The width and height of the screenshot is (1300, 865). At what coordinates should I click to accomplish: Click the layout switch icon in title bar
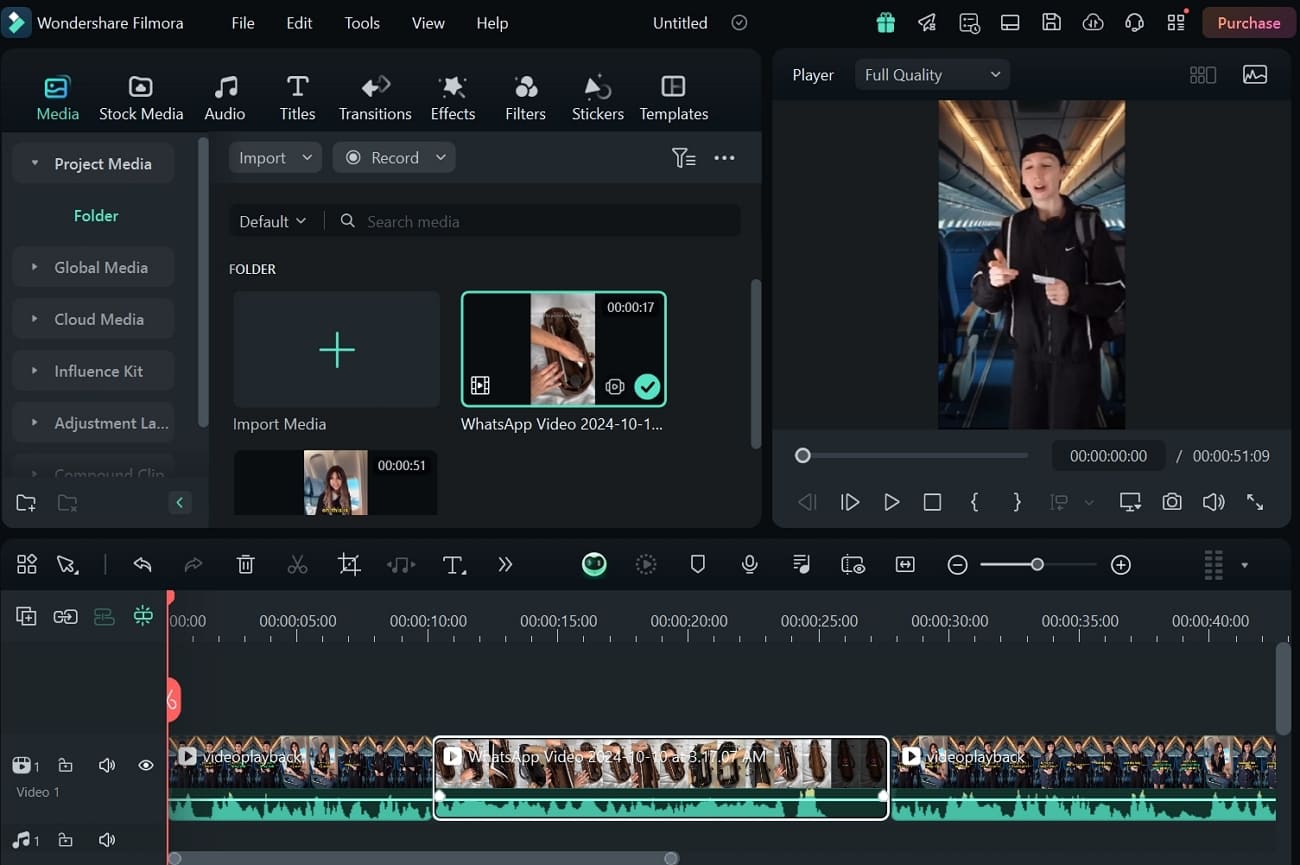coord(1010,22)
